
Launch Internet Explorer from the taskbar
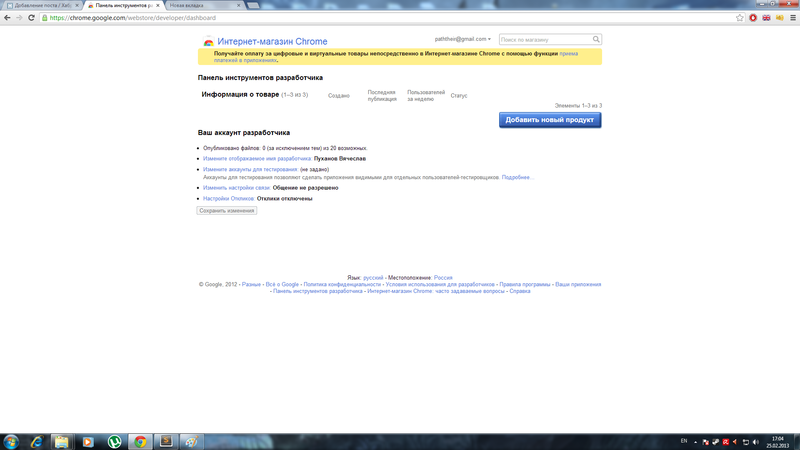[x=36, y=441]
